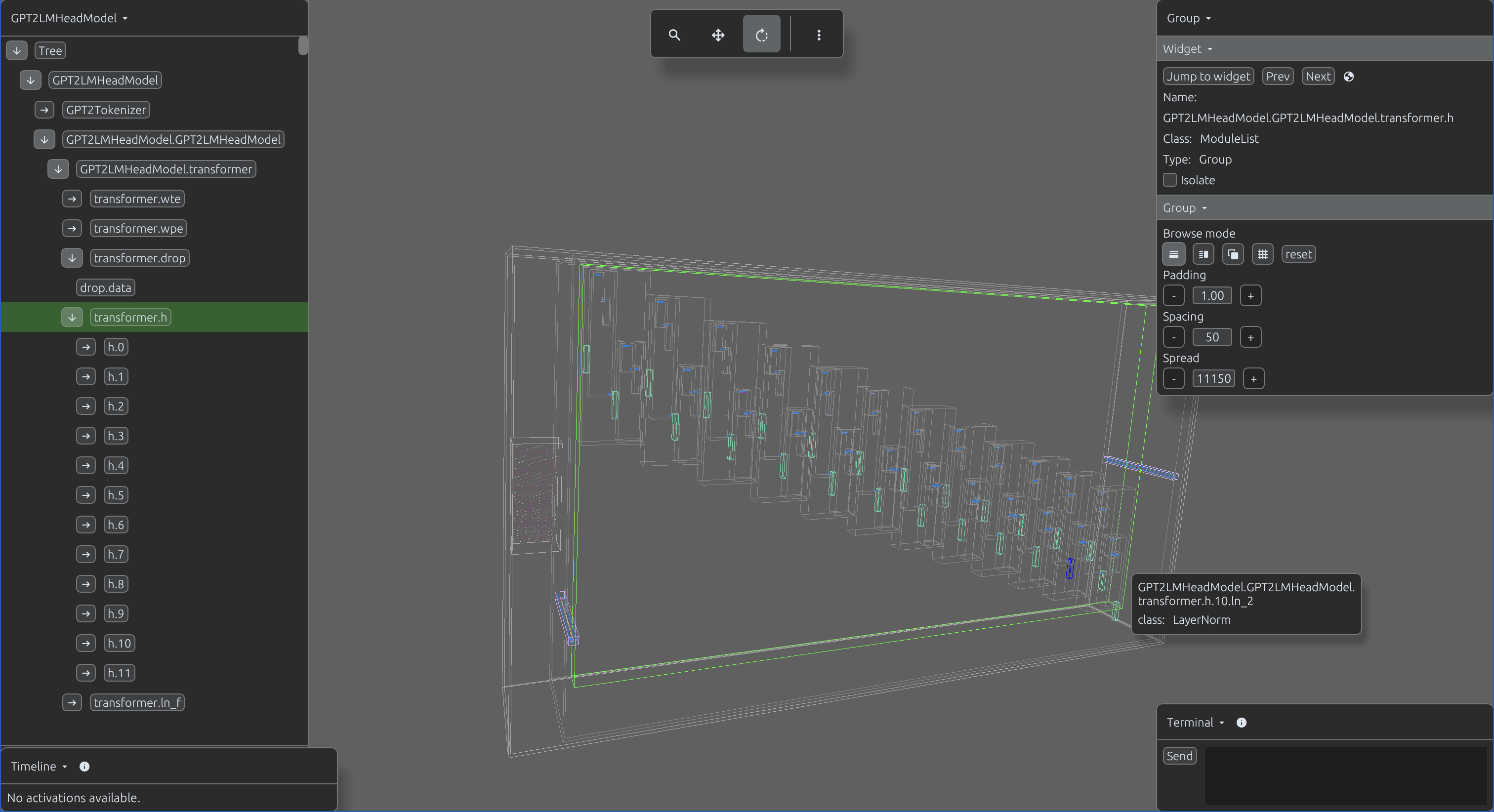1494x812 pixels.
Task: Click the blue highlighted ln_2 block in 3D view
Action: (1070, 569)
